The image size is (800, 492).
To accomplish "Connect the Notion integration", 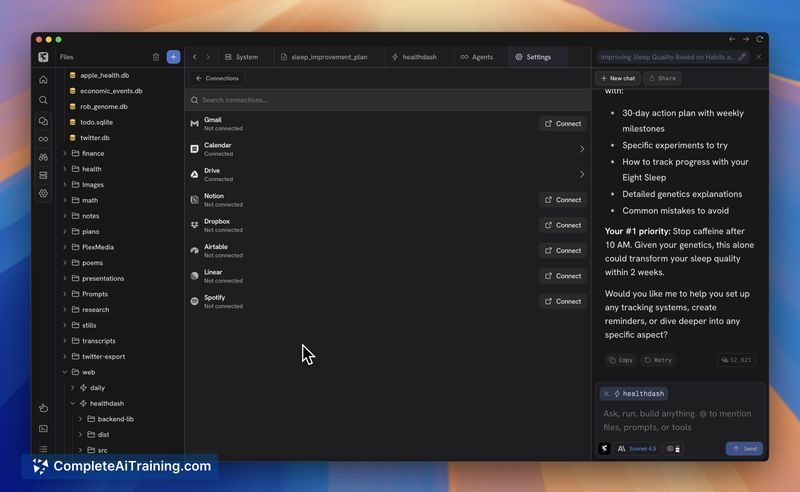I will click(563, 200).
